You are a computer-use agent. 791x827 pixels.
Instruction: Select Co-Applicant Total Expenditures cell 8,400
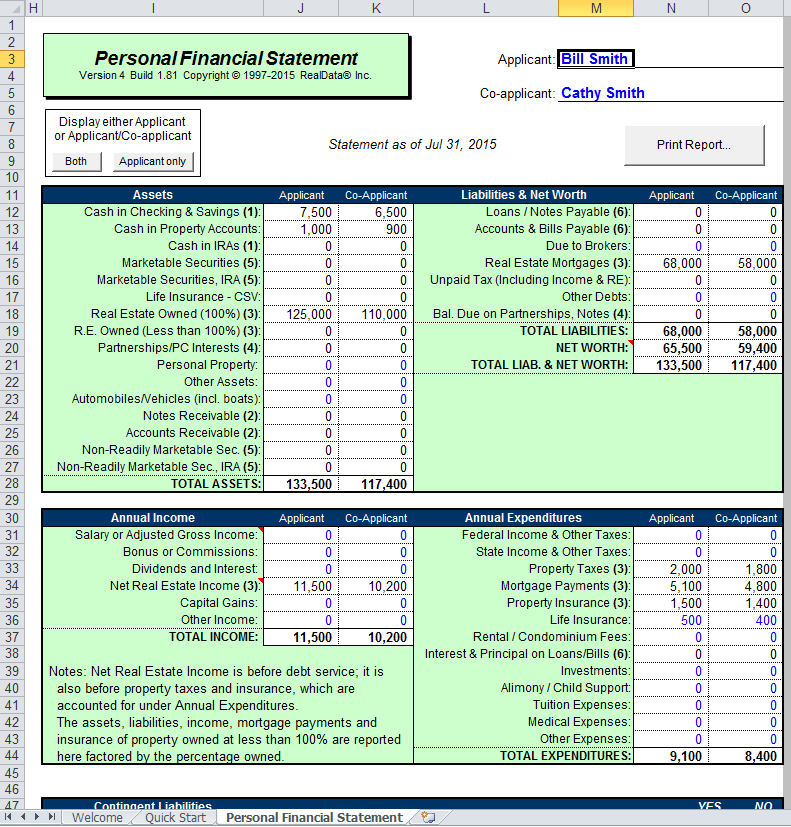[746, 756]
